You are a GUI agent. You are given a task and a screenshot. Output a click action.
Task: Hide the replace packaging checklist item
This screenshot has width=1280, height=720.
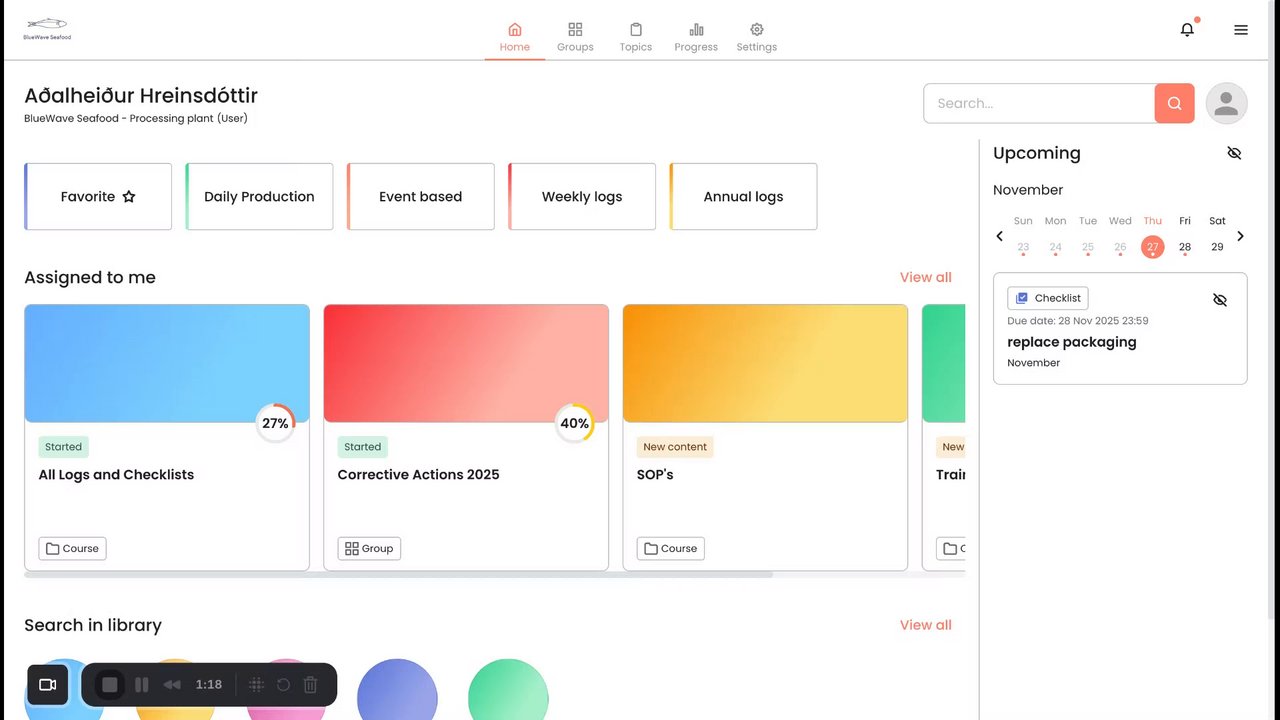[x=1220, y=300]
